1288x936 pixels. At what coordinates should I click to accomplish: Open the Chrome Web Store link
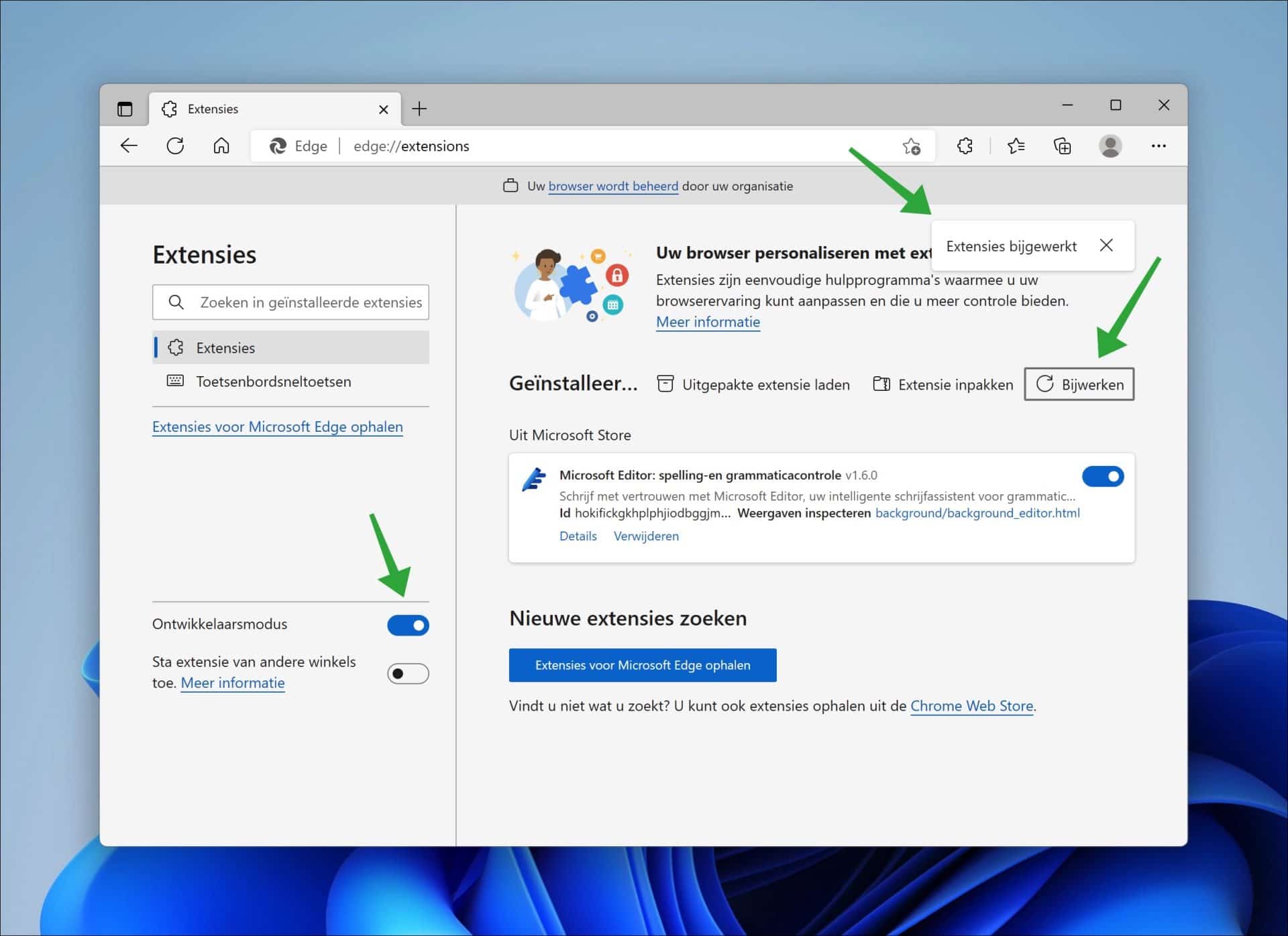coord(972,705)
